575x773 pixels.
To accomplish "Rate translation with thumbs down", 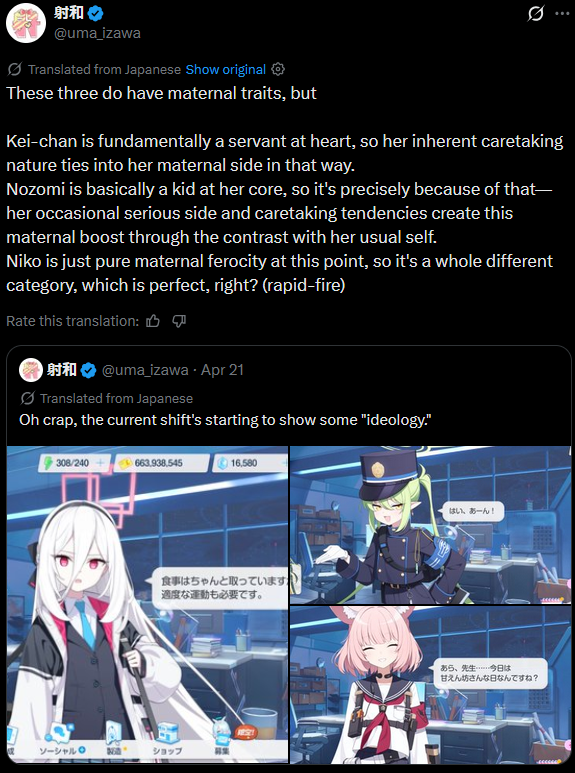I will click(179, 321).
